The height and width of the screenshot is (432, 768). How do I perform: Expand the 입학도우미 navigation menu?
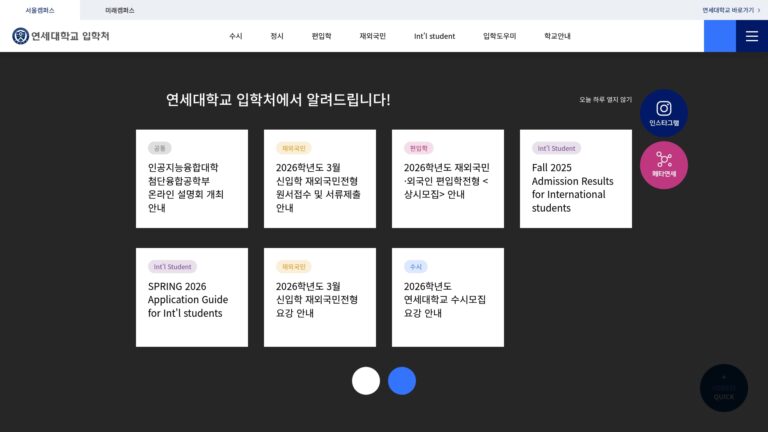[x=499, y=36]
